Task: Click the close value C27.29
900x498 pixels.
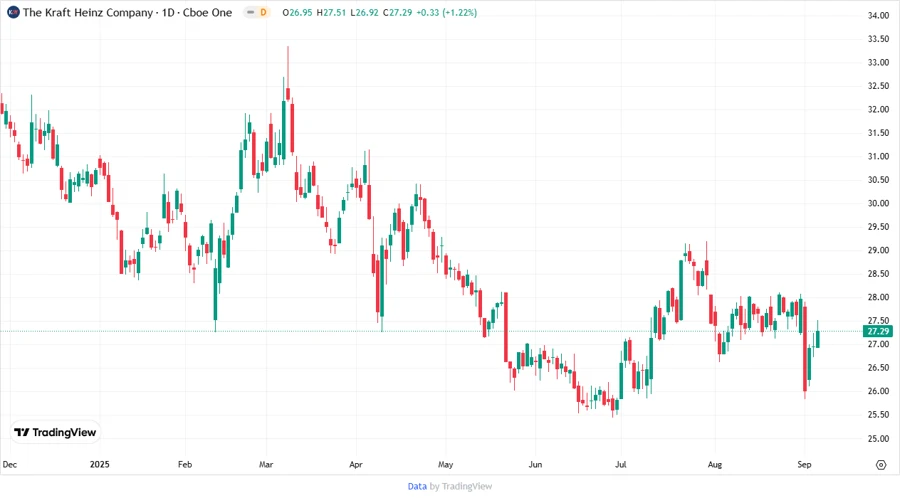Action: (x=397, y=13)
